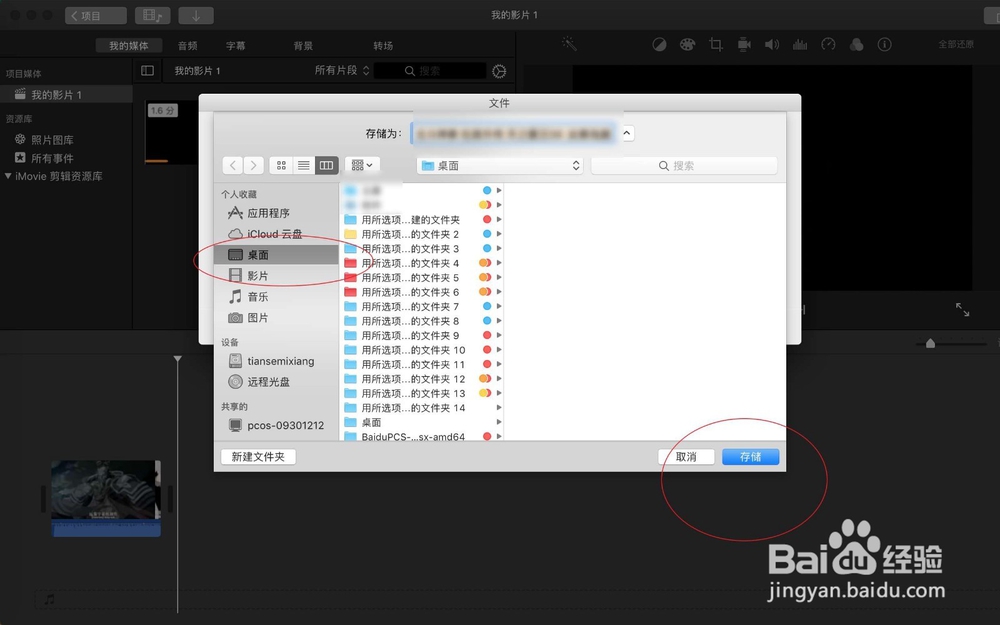
Task: Select the volume adjustment speaker icon
Action: (771, 44)
